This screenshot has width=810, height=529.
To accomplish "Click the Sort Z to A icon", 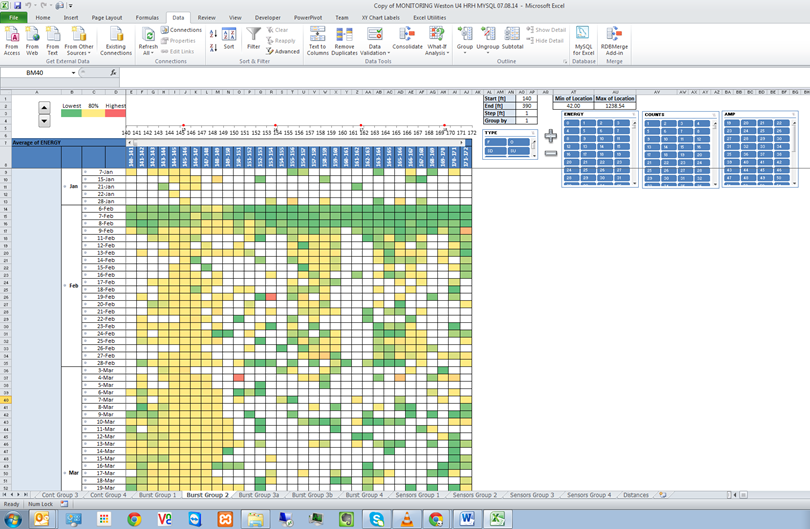I will point(213,48).
